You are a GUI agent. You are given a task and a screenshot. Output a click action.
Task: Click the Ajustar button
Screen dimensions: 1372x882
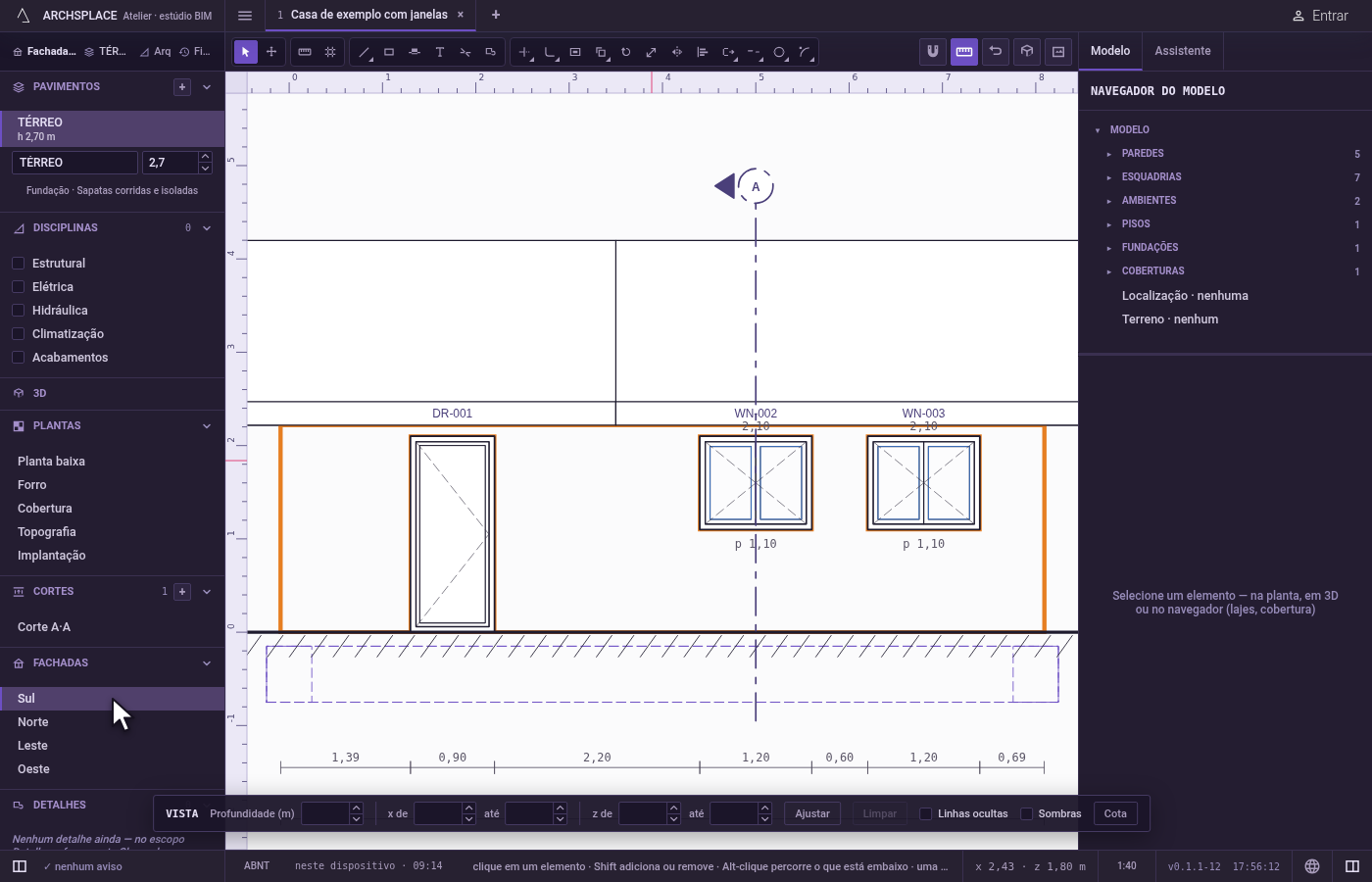pyautogui.click(x=812, y=813)
